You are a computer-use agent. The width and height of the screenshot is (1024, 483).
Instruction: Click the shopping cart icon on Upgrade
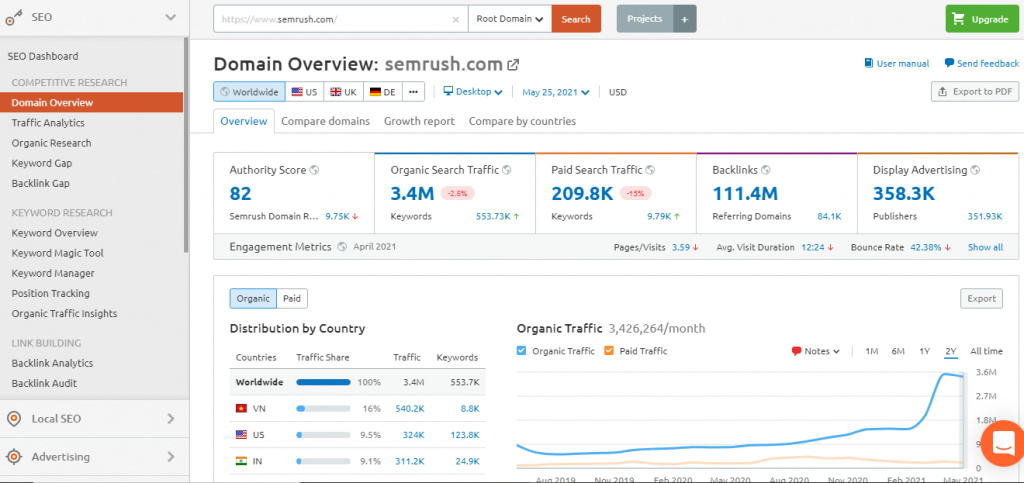pos(958,19)
